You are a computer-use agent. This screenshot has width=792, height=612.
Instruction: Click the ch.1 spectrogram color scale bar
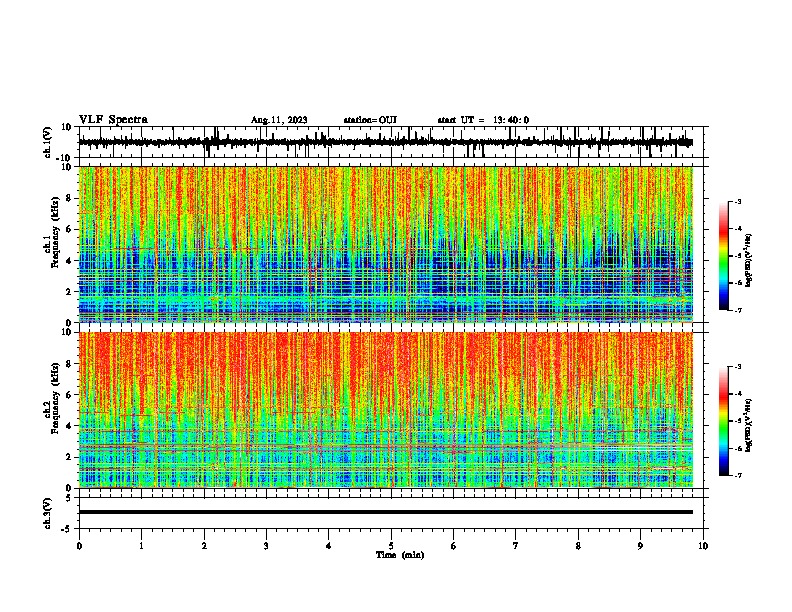click(723, 256)
